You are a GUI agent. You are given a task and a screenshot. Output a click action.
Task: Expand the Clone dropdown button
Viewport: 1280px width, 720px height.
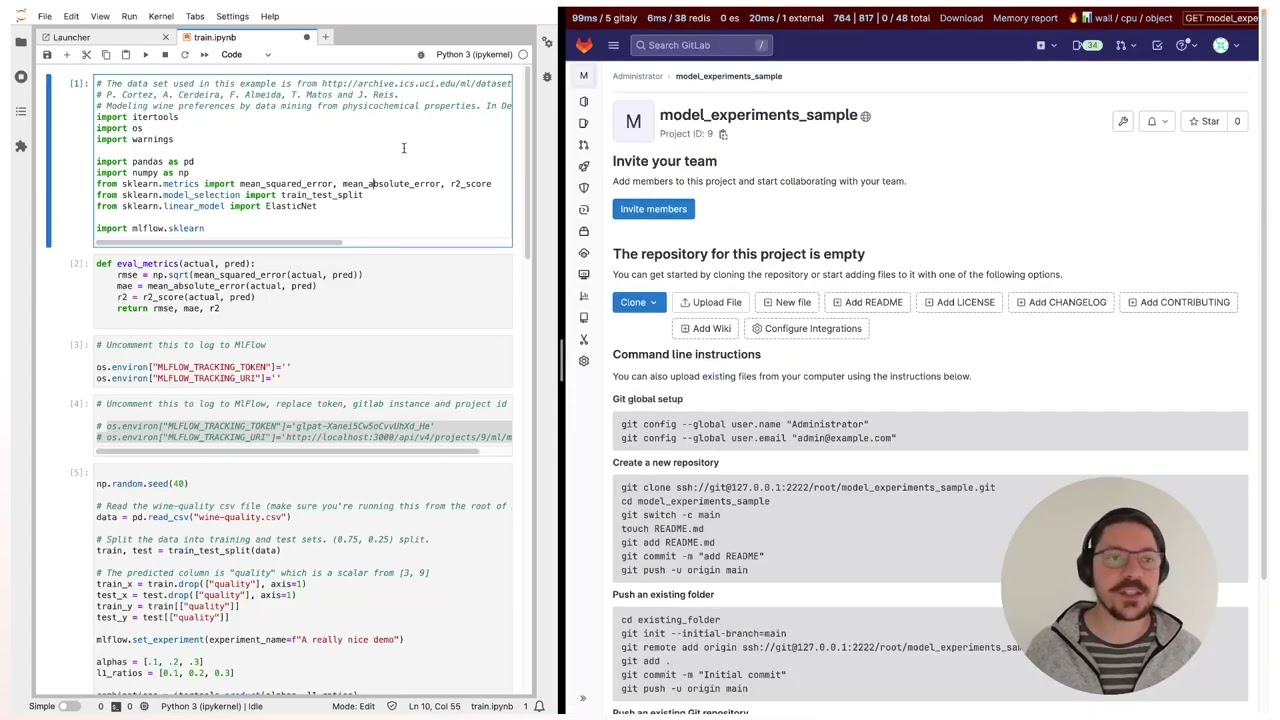coord(639,302)
